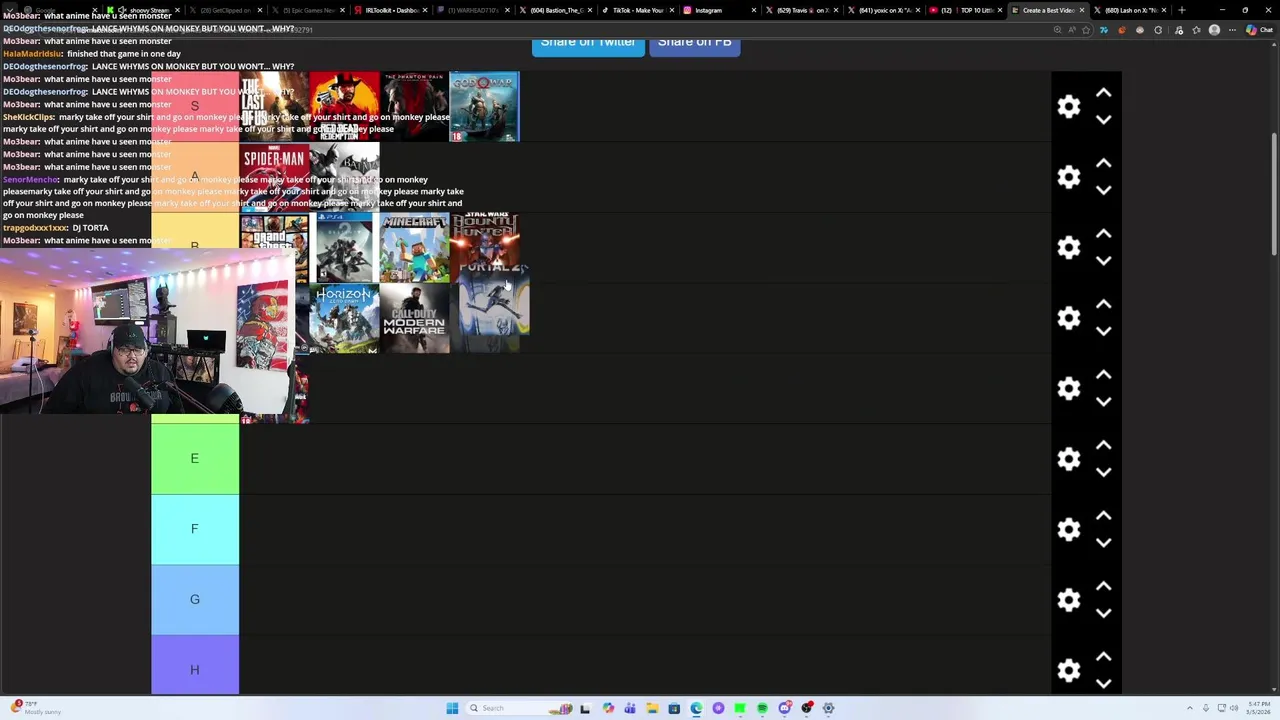
Task: Select the cyan F tier label
Action: pos(195,529)
